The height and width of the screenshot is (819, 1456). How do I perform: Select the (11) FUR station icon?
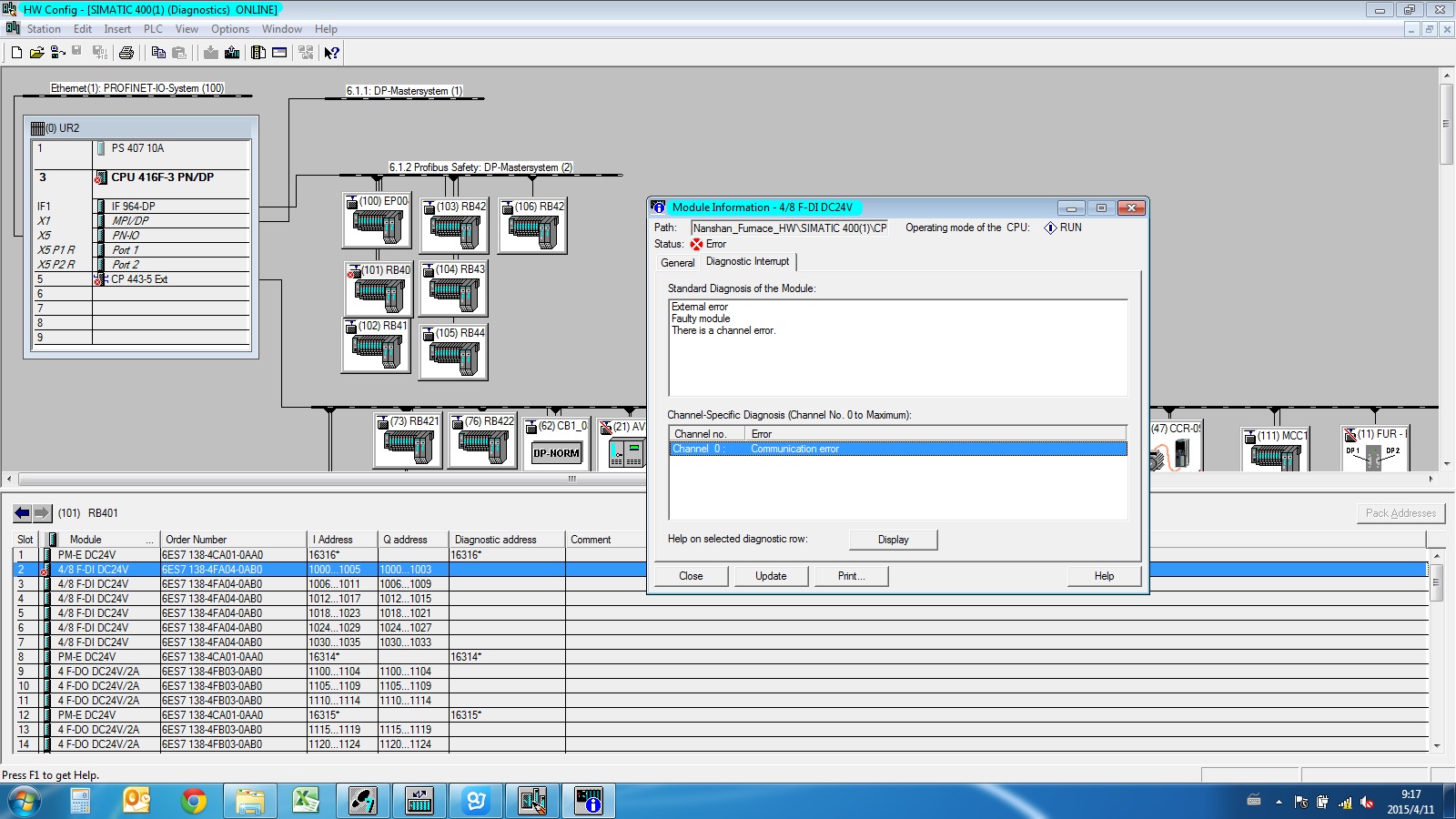[x=1375, y=448]
